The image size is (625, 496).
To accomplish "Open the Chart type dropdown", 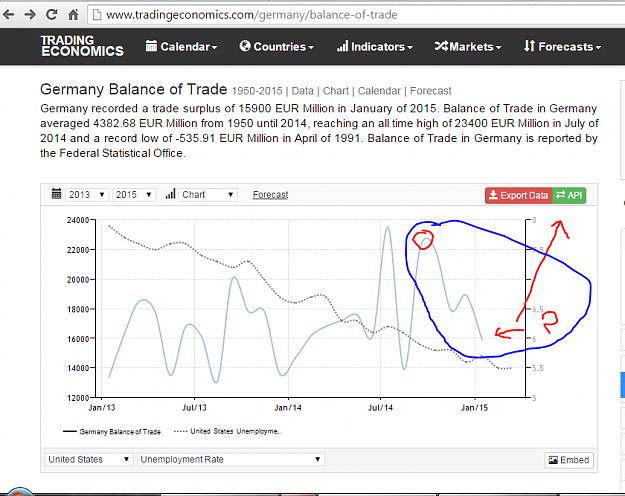I will click(208, 195).
